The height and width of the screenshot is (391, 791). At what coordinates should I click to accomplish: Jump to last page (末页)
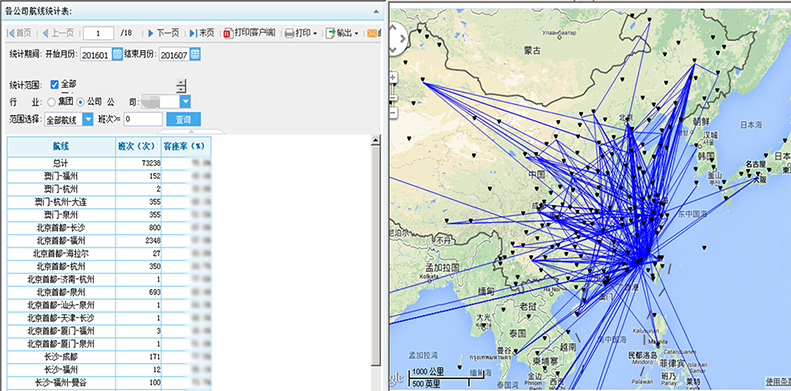coord(202,33)
